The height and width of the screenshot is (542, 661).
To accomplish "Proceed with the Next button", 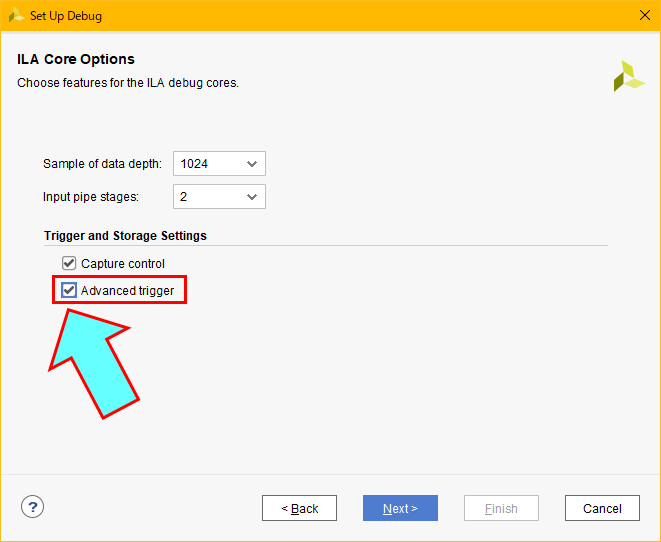I will [400, 508].
